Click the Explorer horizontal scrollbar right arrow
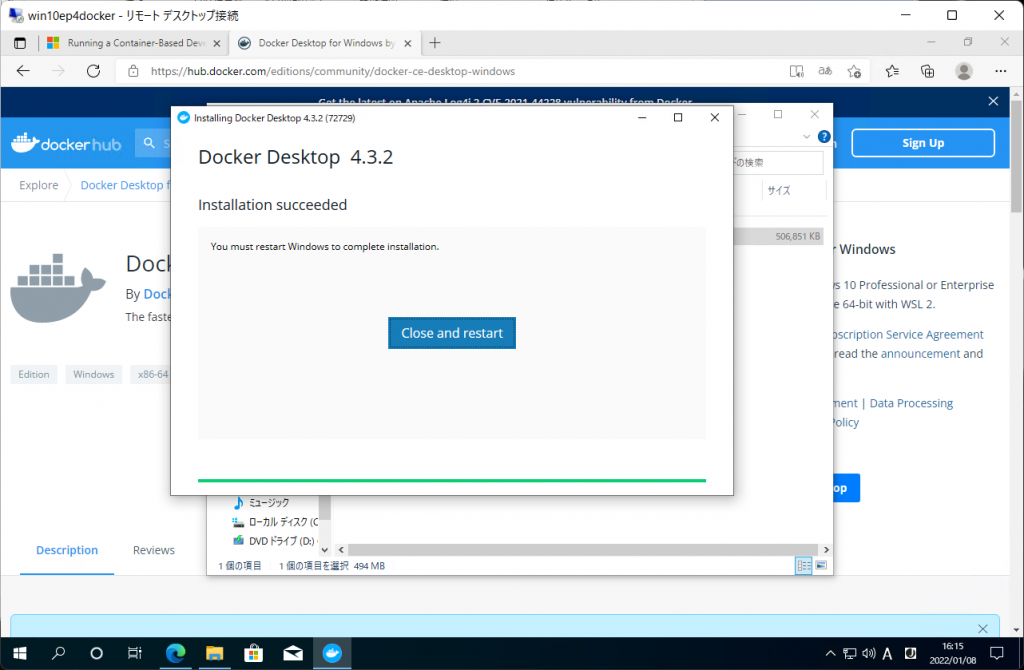Screen dimensions: 1024x670 (826, 550)
